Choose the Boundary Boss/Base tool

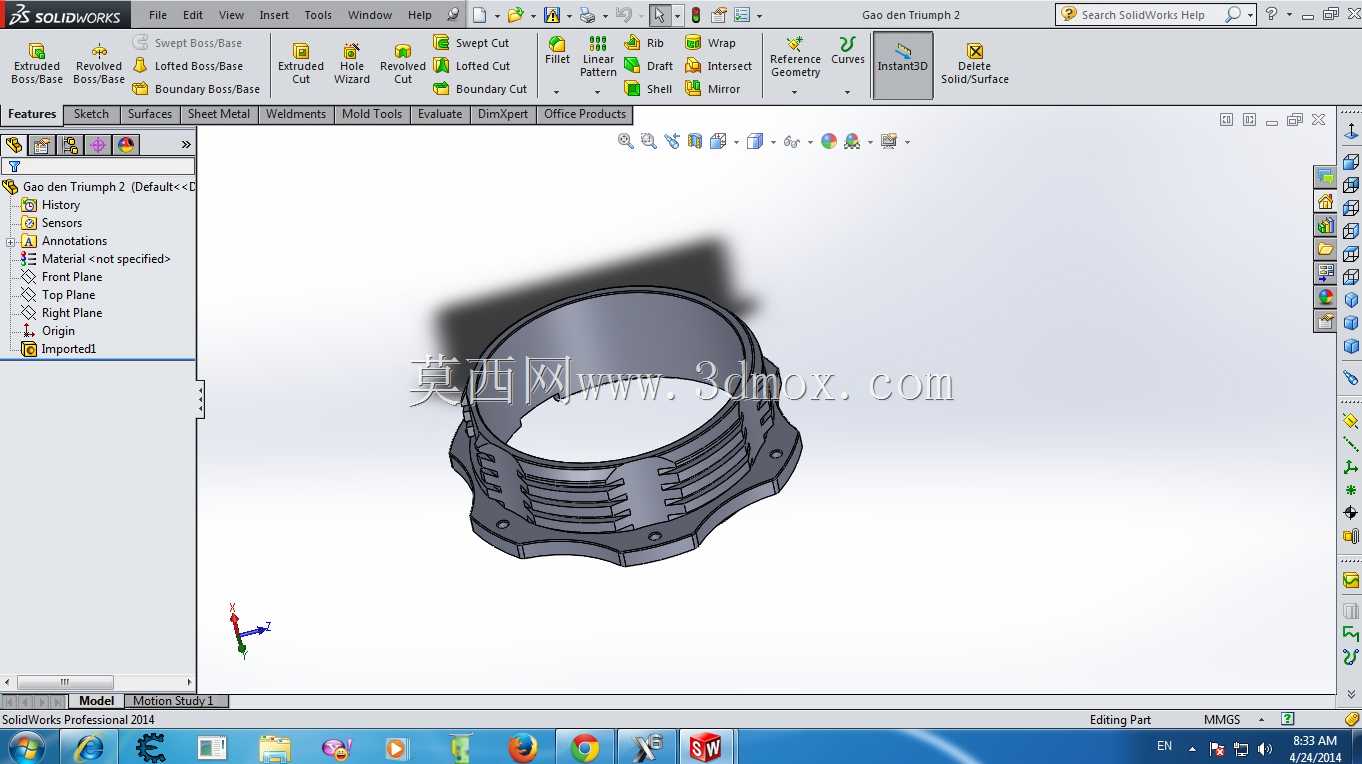(x=196, y=89)
